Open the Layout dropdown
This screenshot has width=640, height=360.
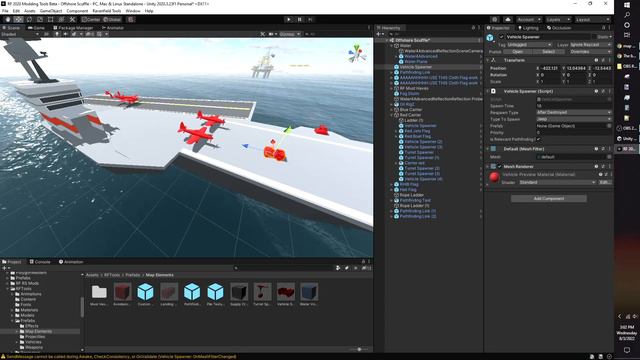[592, 20]
